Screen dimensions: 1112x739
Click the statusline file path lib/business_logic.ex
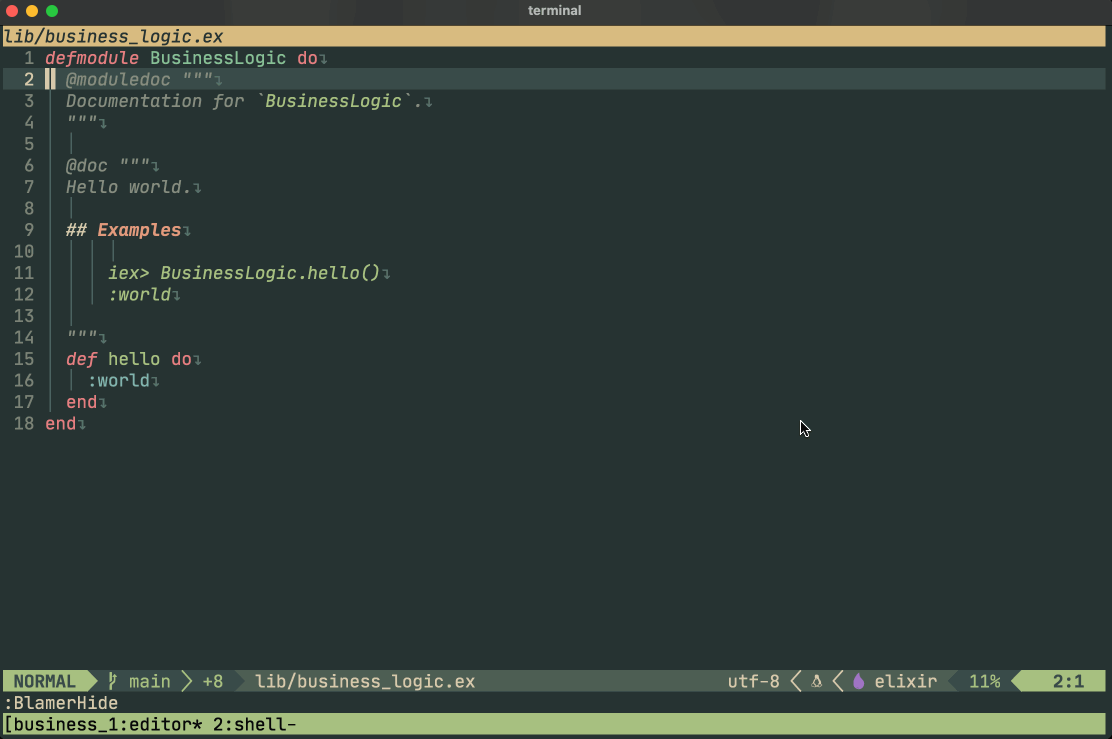click(x=365, y=682)
